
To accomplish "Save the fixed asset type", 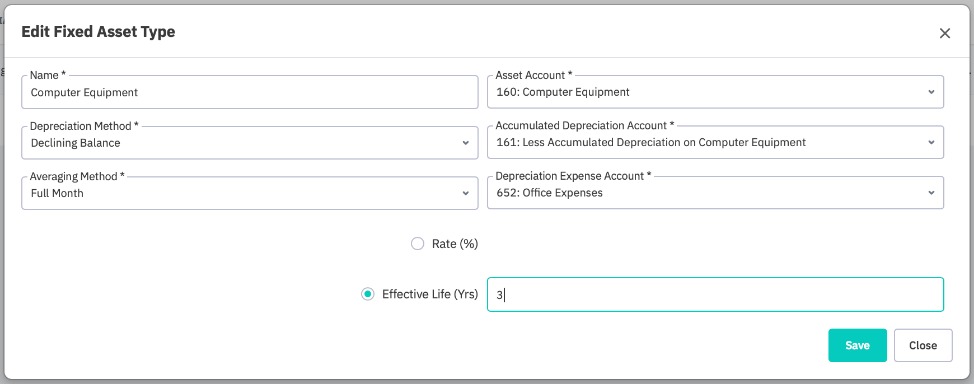I will [x=857, y=345].
